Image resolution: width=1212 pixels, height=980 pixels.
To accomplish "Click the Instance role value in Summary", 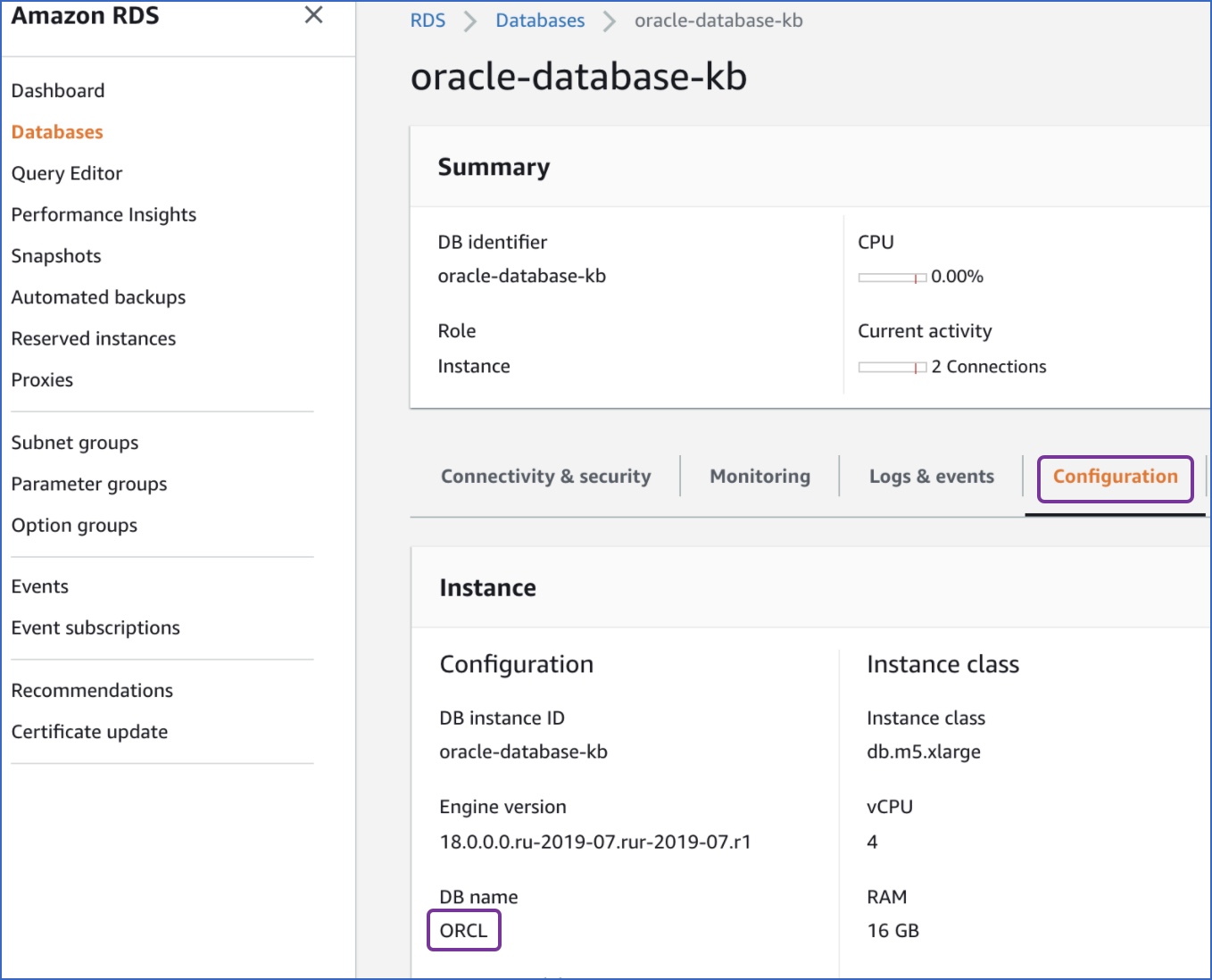I will 474,366.
